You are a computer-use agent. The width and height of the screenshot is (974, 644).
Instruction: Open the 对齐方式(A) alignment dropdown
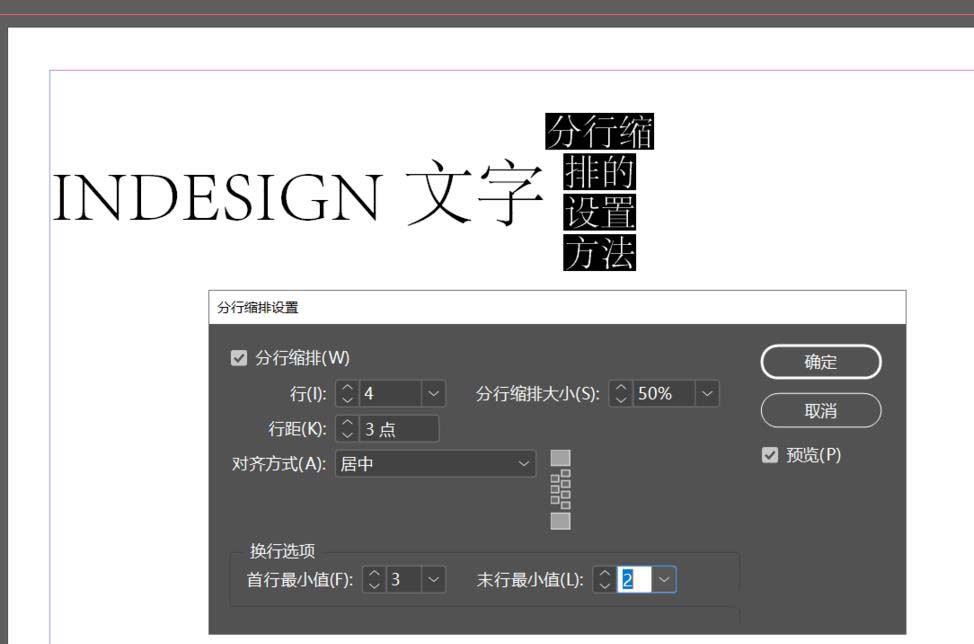coord(524,464)
